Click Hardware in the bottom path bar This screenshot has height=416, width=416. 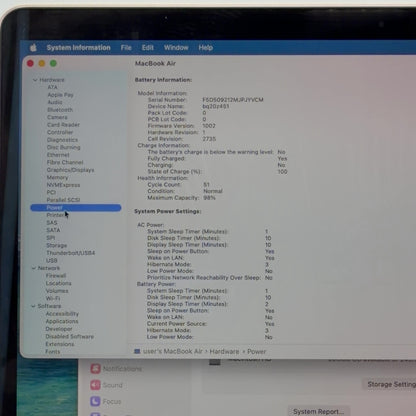point(224,351)
